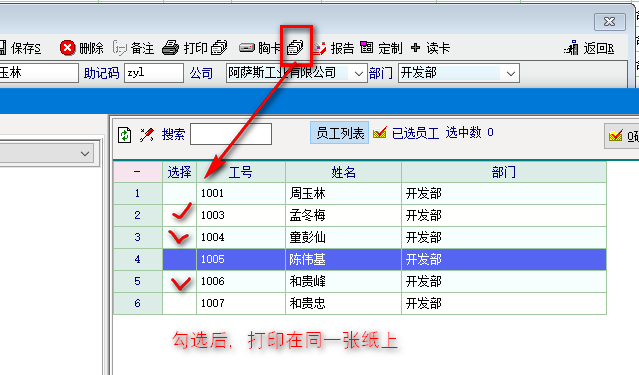Click the highlighted batch badge print icon
Viewport: 639px width, 375px height.
point(295,48)
